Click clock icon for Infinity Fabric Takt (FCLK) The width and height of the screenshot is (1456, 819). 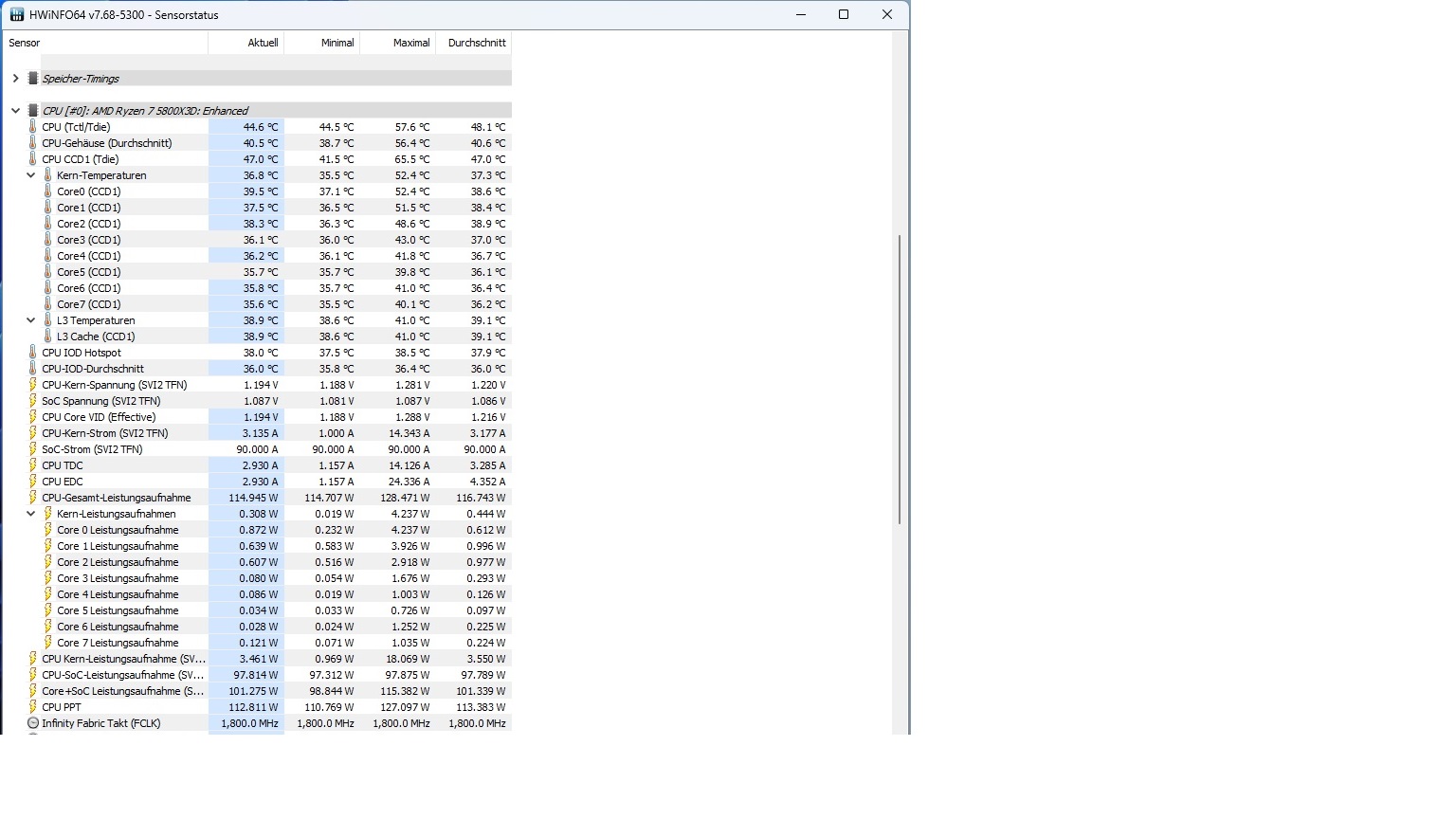pos(33,723)
